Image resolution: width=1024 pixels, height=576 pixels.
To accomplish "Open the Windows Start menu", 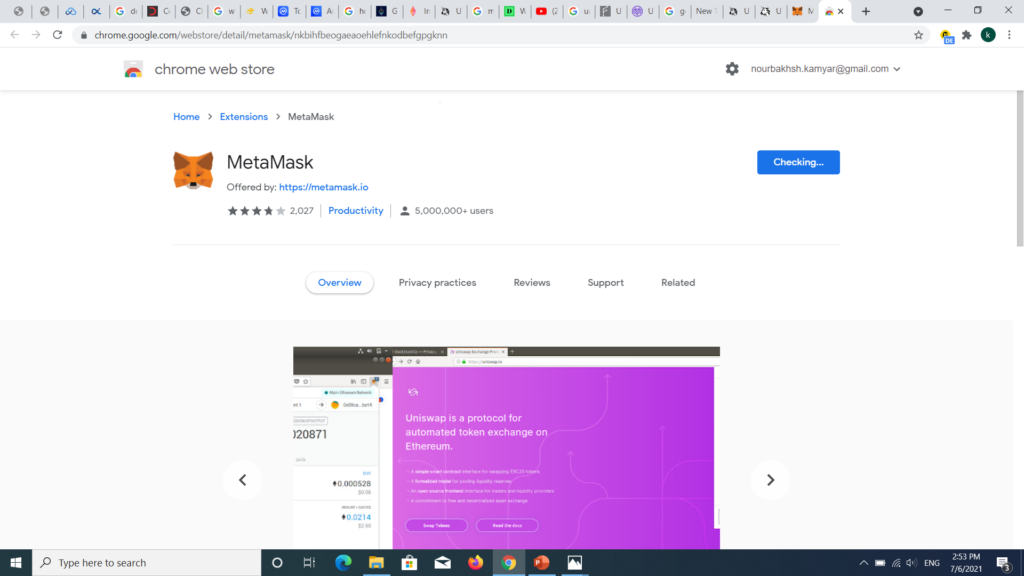I will point(16,562).
